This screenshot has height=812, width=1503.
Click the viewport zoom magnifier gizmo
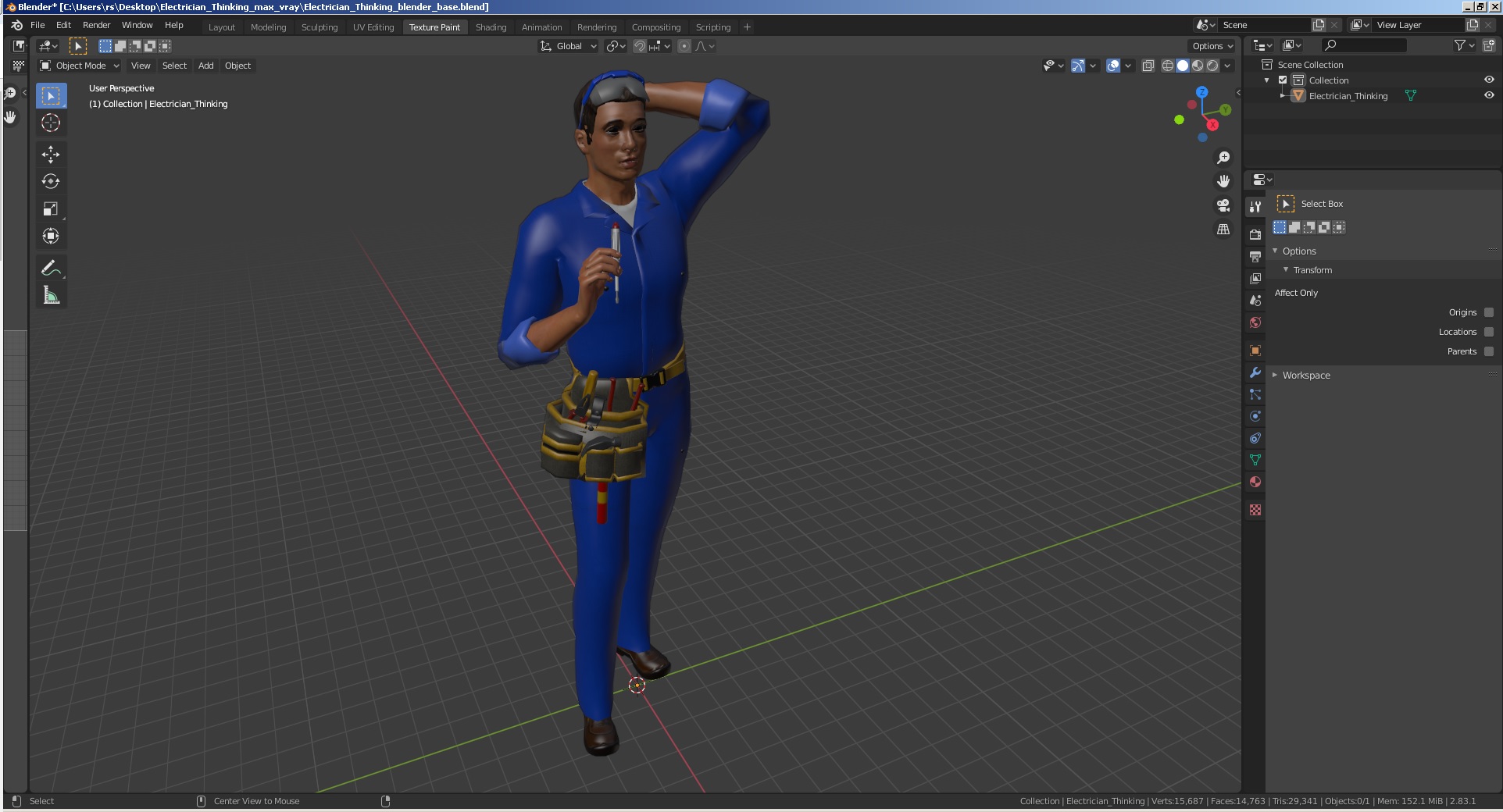click(1223, 158)
